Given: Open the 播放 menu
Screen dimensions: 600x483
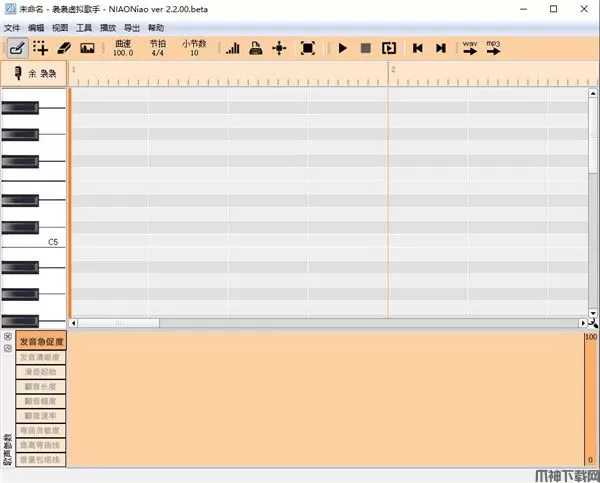Looking at the screenshot, I should coord(108,28).
